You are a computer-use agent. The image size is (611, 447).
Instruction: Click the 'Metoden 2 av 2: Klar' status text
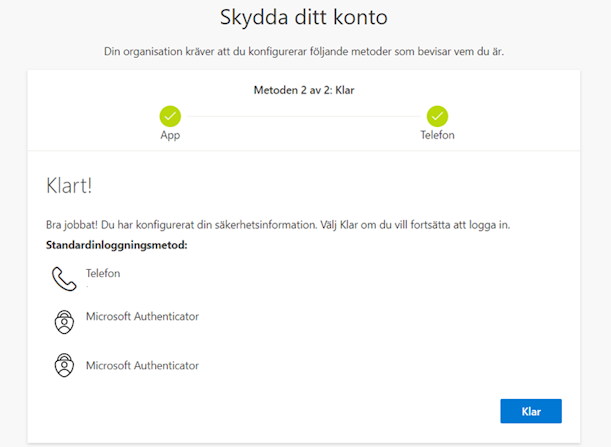coord(304,90)
